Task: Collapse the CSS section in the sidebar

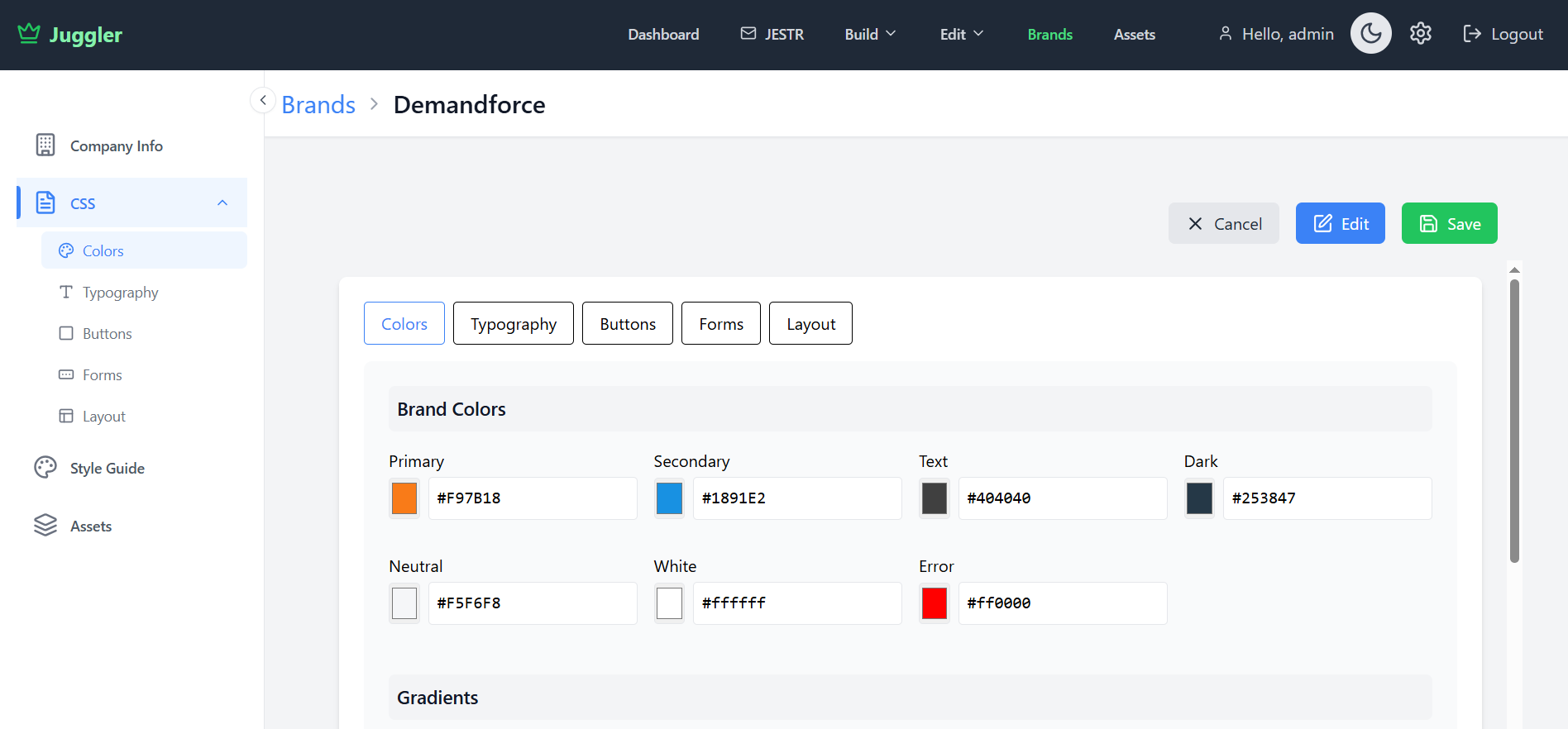Action: tap(222, 203)
